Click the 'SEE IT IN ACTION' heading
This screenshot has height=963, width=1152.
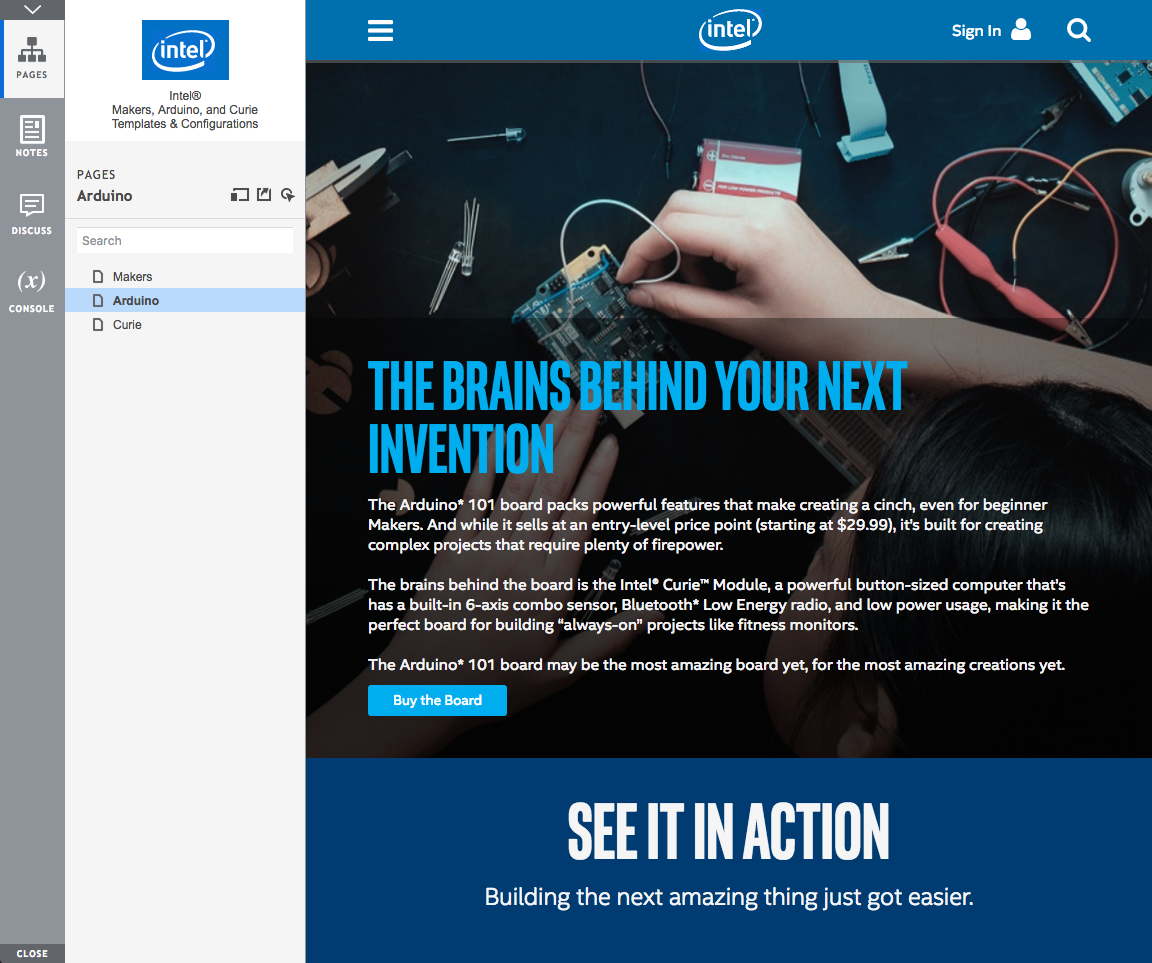click(729, 831)
